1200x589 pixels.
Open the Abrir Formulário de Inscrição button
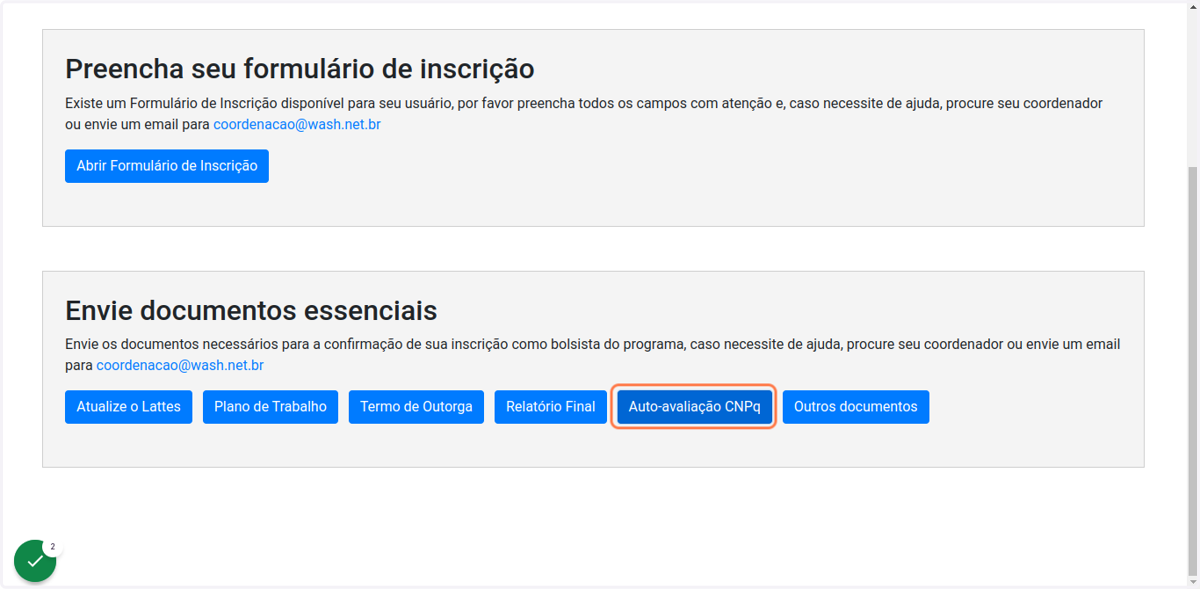click(167, 166)
